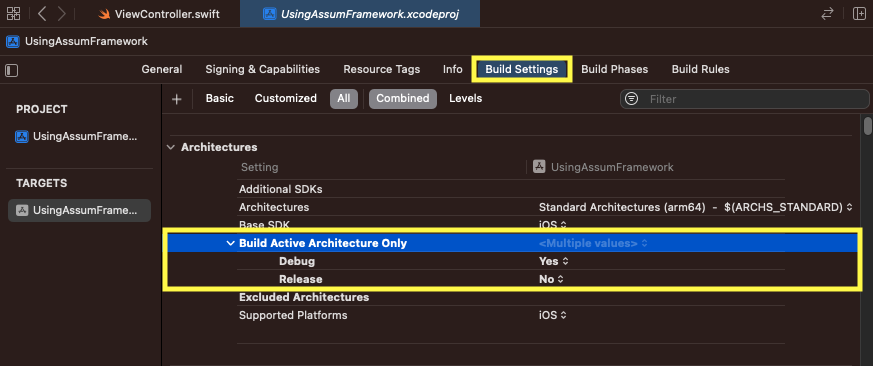Image resolution: width=873 pixels, height=366 pixels.
Task: Click the swap editor arrows icon
Action: 827,14
